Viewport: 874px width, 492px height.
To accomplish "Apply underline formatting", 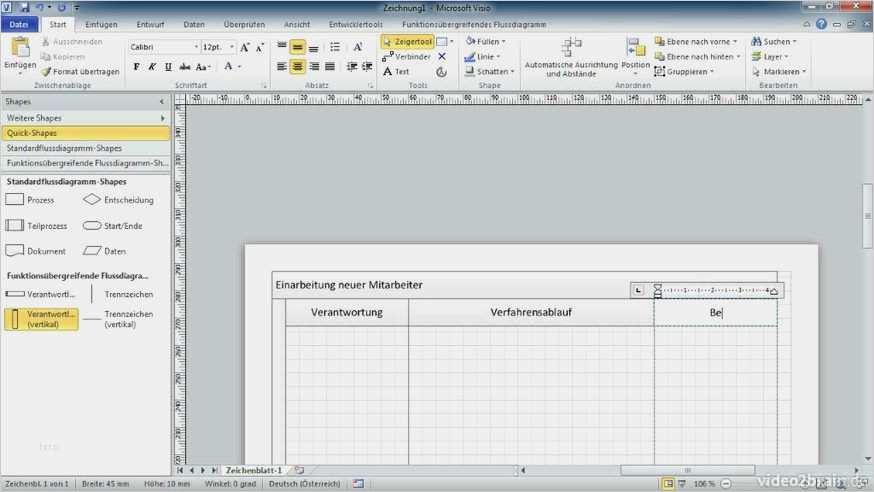I will click(168, 67).
